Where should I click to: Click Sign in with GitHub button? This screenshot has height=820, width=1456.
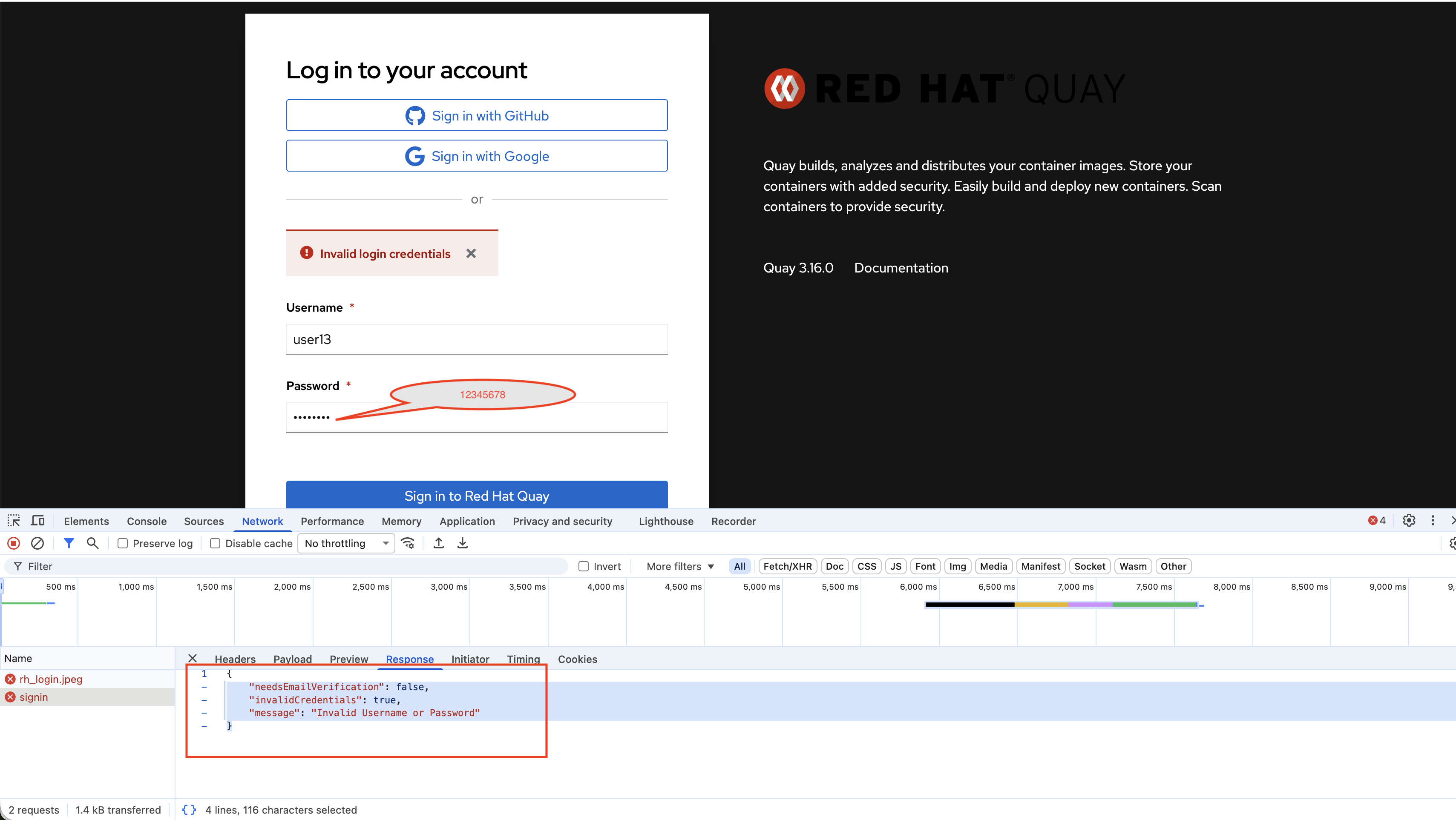point(477,116)
